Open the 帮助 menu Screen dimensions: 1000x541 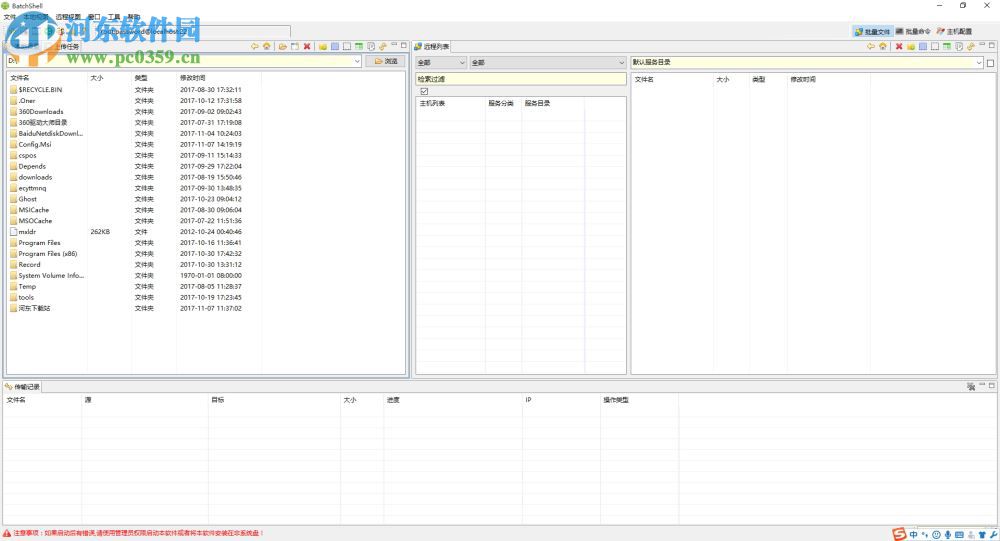[x=134, y=17]
